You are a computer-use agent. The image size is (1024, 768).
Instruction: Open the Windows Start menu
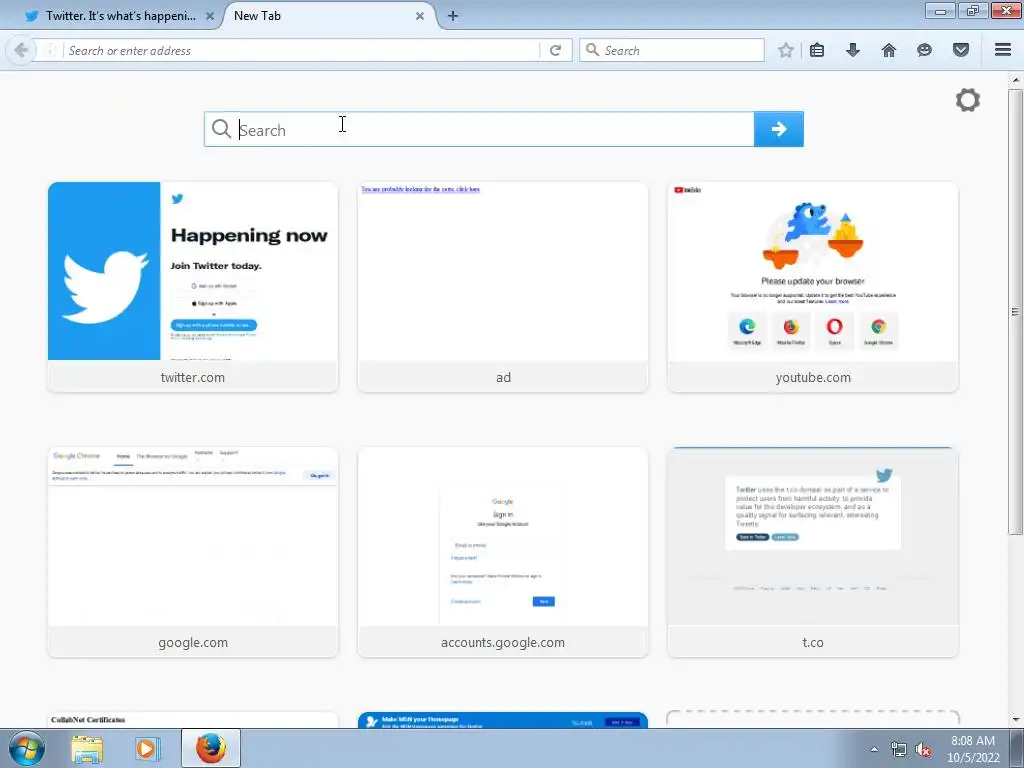26,748
